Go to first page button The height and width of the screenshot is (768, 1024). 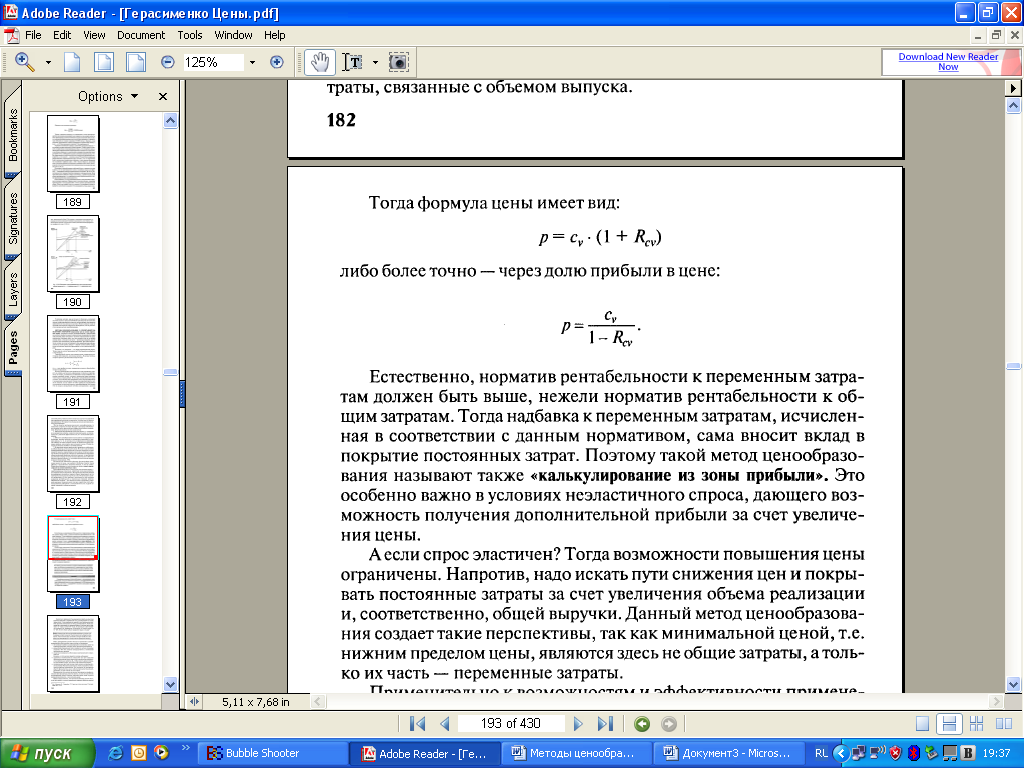click(417, 724)
